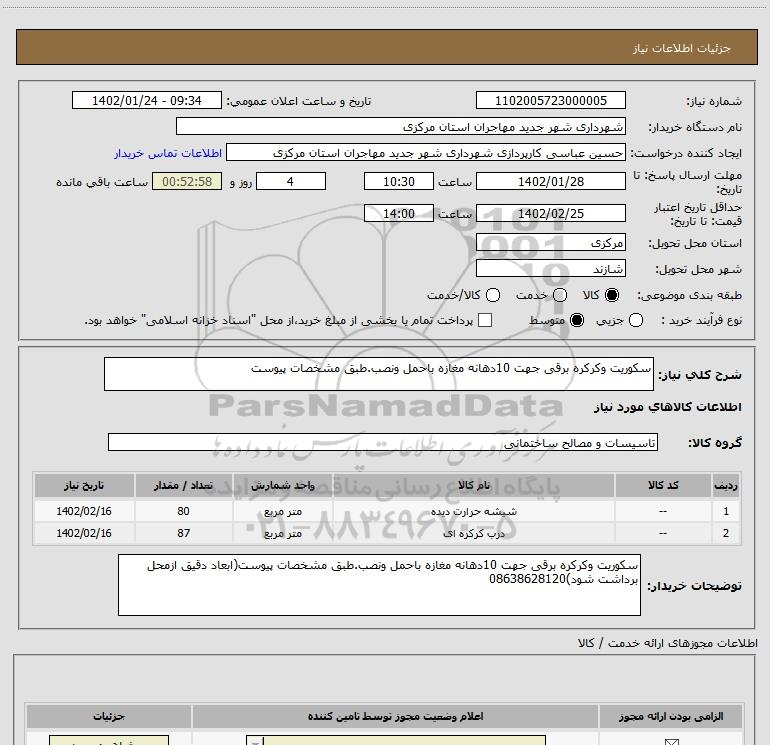Select the کالا/خدمت radio button
The width and height of the screenshot is (770, 745).
[x=493, y=295]
